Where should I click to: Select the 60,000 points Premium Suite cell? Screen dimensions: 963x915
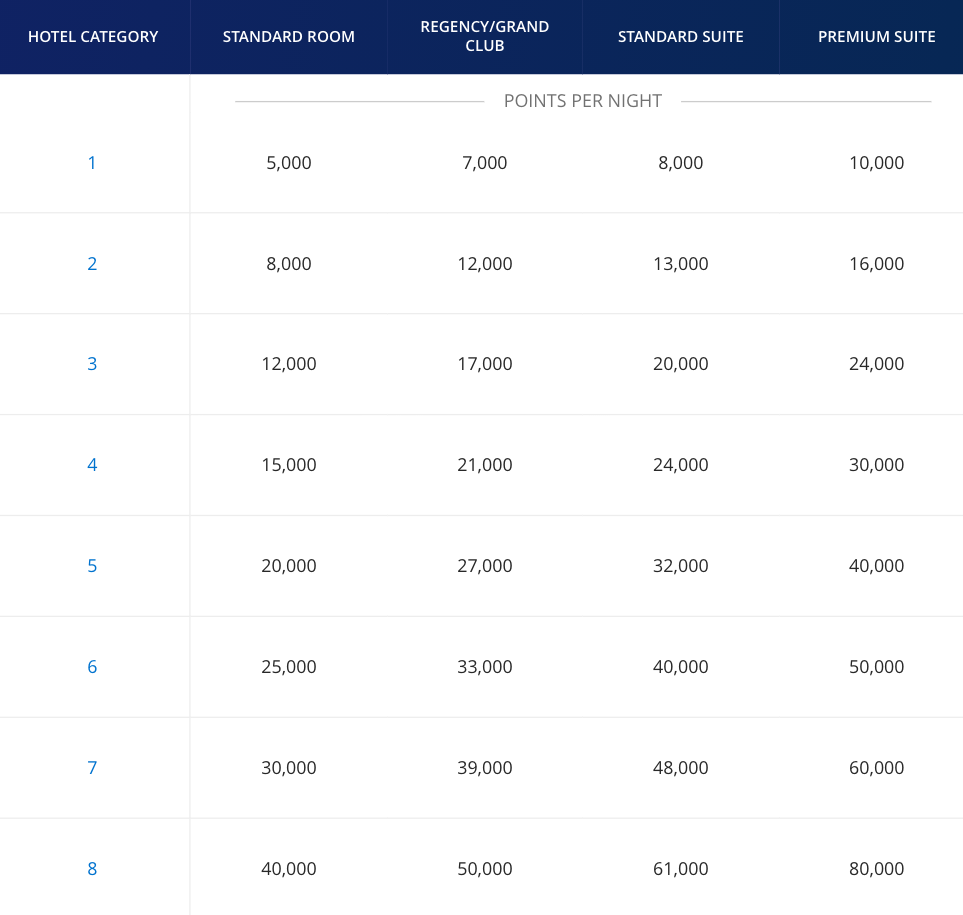coord(876,768)
